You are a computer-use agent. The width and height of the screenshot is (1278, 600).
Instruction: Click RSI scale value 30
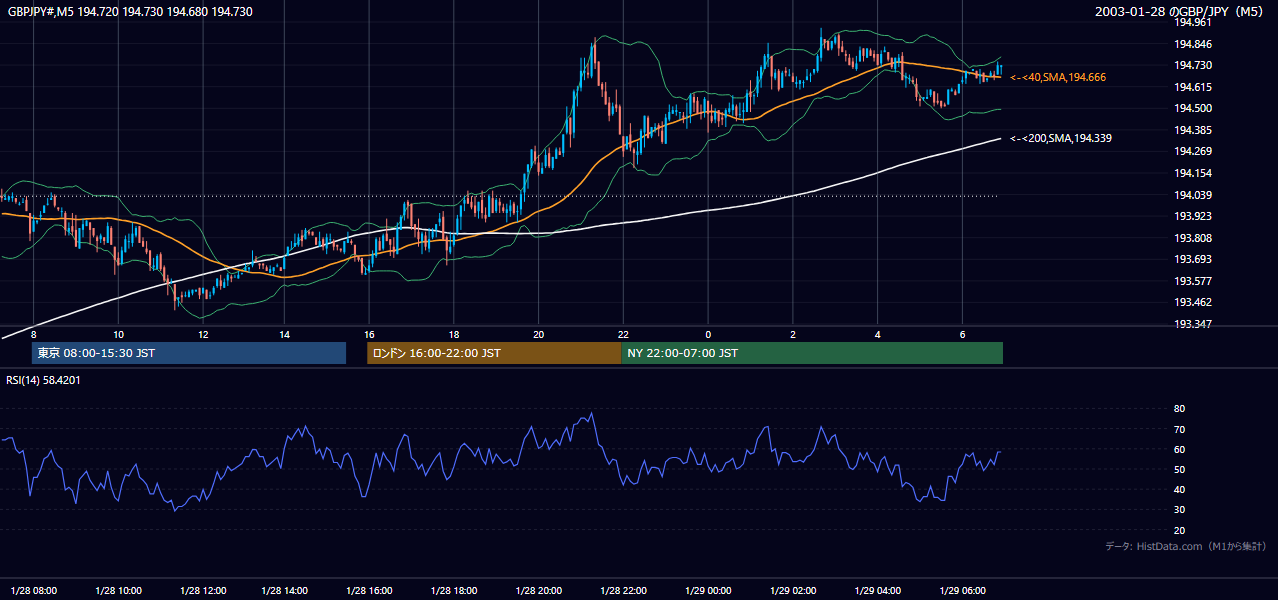click(x=1179, y=510)
